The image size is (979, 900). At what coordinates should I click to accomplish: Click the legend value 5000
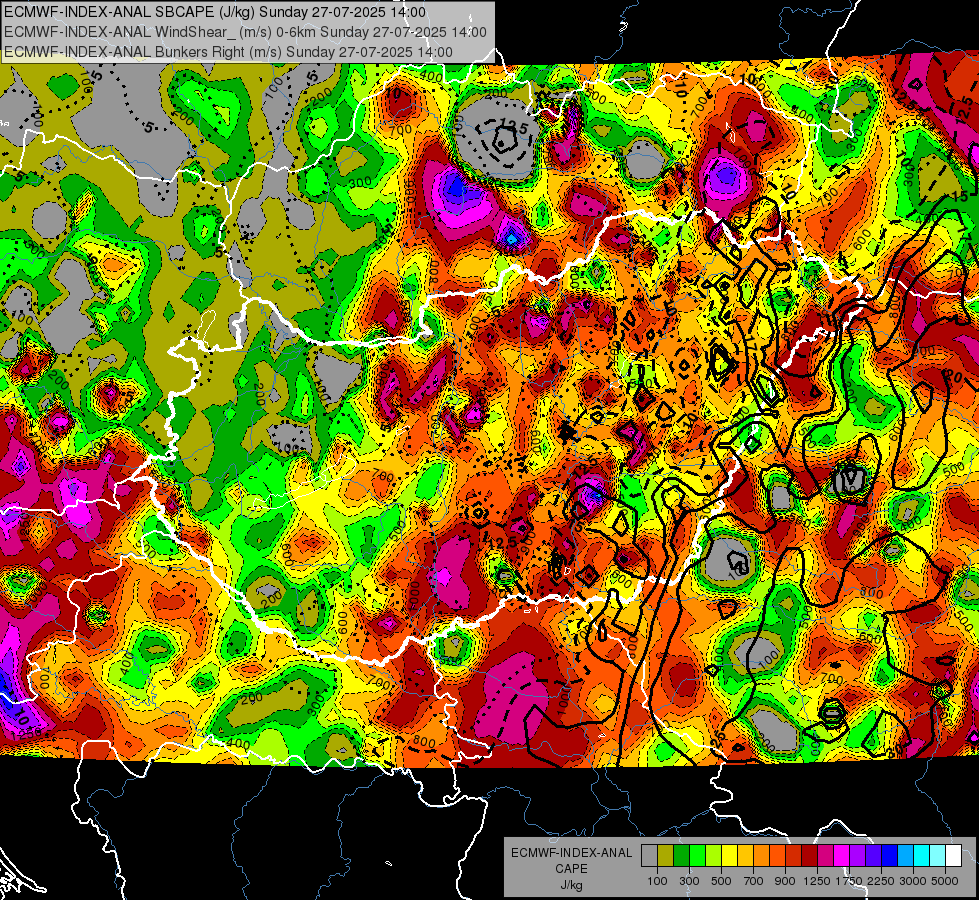tap(945, 881)
